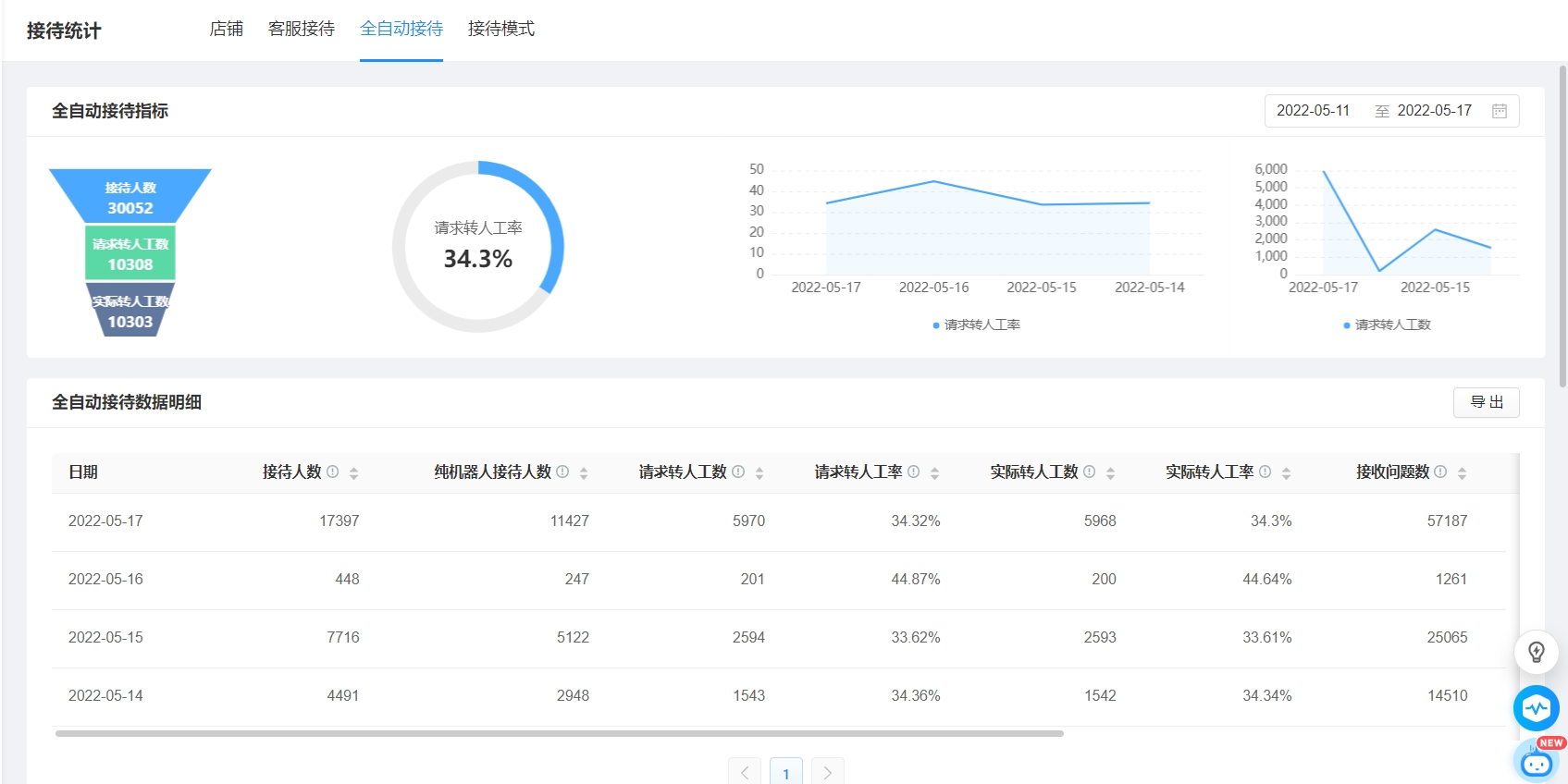Show info tooltip for 实际转人工率

click(x=1266, y=472)
